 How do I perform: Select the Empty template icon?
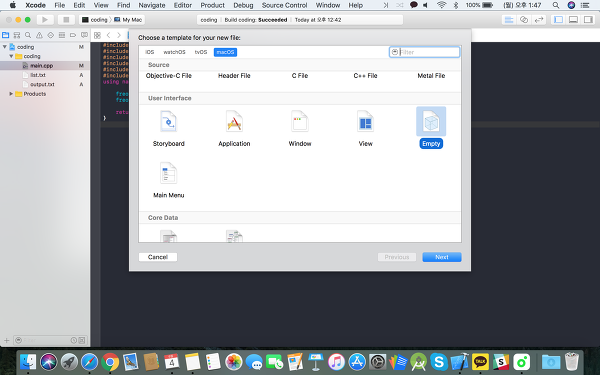[x=431, y=121]
